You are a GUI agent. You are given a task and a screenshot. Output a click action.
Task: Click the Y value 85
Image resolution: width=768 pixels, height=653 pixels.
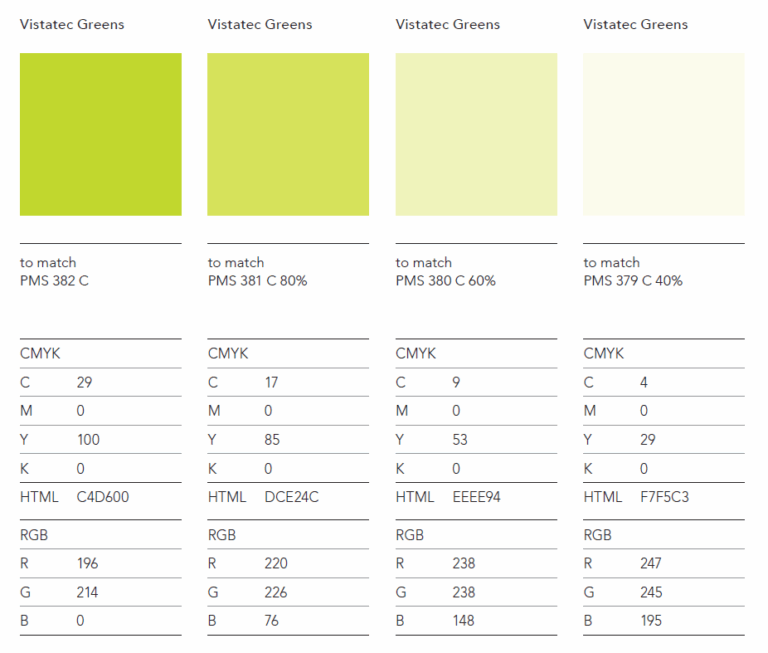click(x=272, y=439)
